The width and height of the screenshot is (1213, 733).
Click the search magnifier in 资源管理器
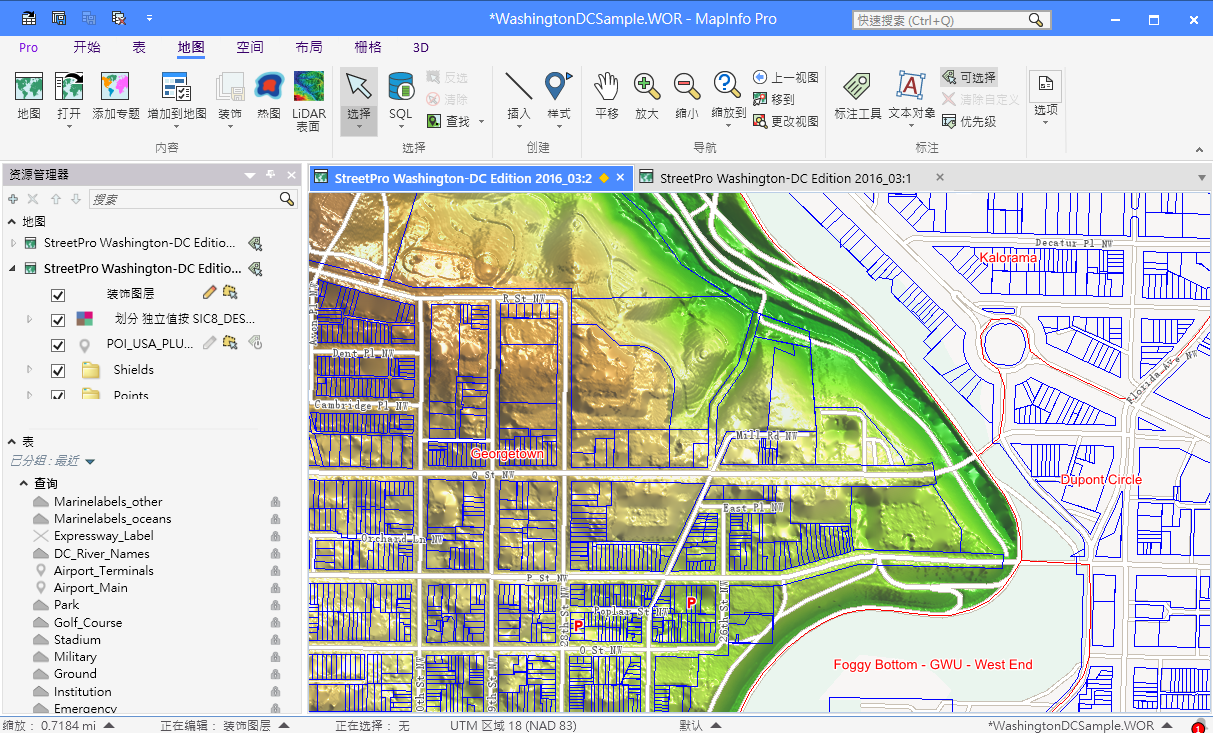point(287,199)
